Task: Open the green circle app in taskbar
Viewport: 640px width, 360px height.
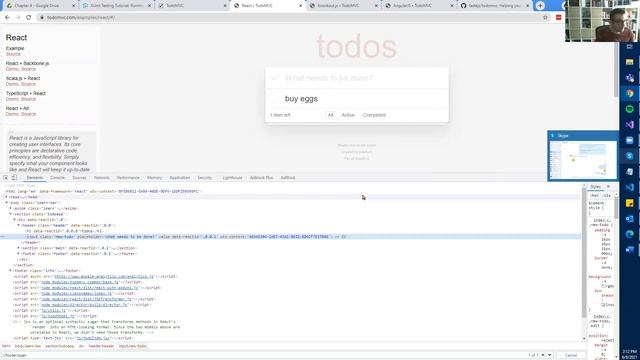Action: (x=629, y=109)
